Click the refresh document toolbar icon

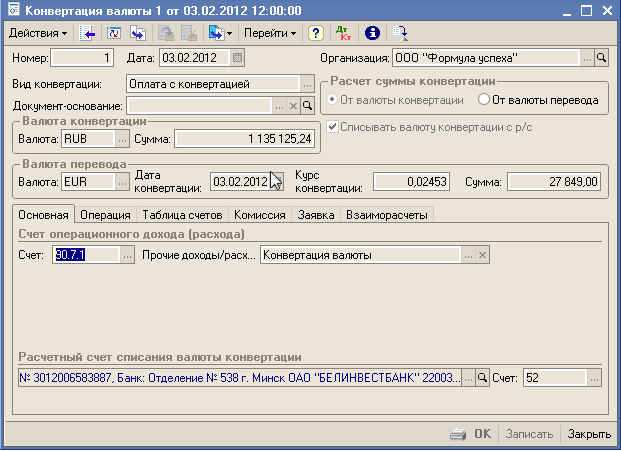(114, 33)
